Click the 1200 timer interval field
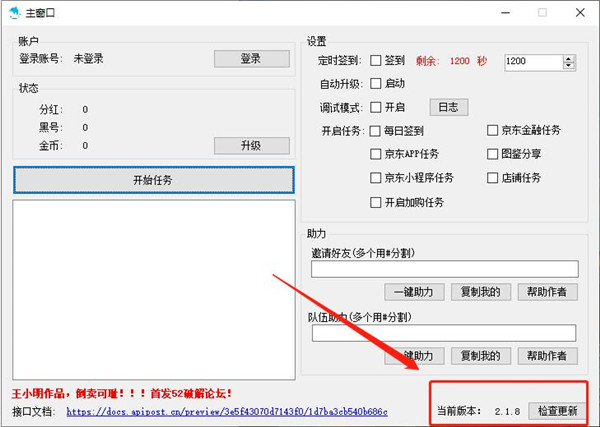600x427 pixels. click(x=533, y=62)
